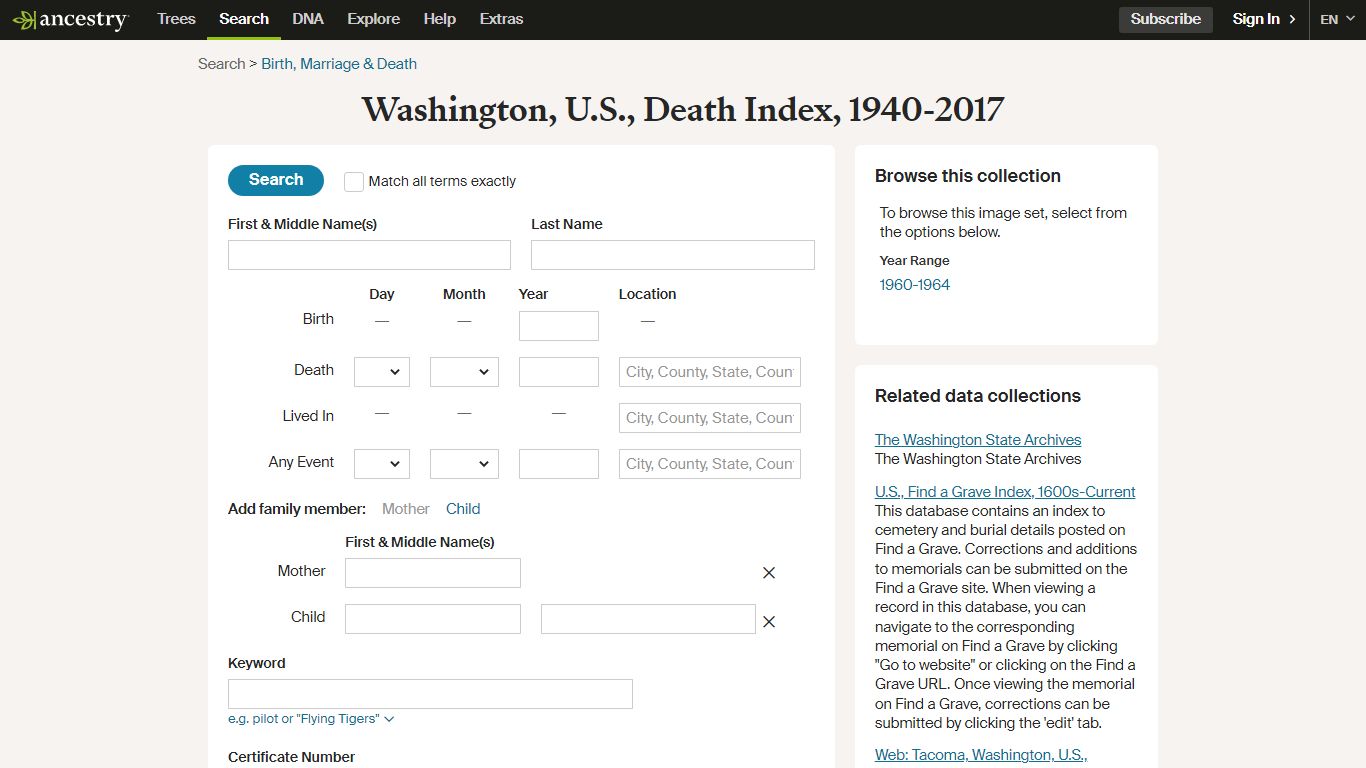The image size is (1366, 768).
Task: Open the Explore menu
Action: coord(373,19)
